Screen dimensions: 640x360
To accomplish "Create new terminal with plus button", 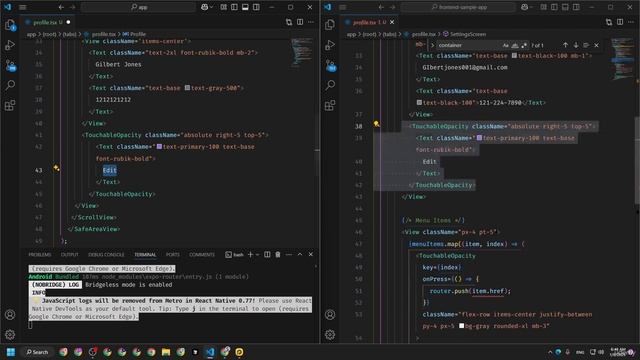I will tap(250, 254).
